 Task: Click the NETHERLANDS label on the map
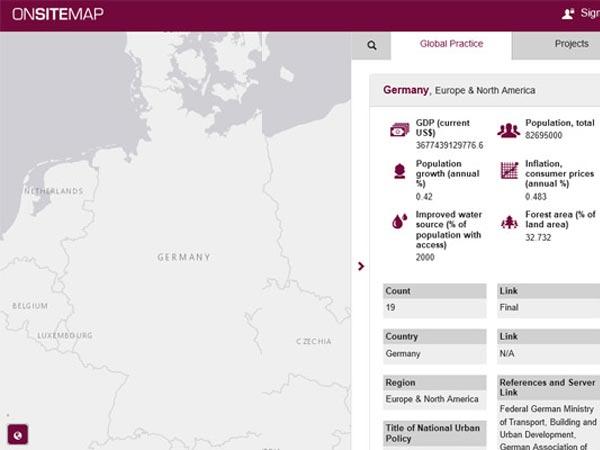click(54, 191)
